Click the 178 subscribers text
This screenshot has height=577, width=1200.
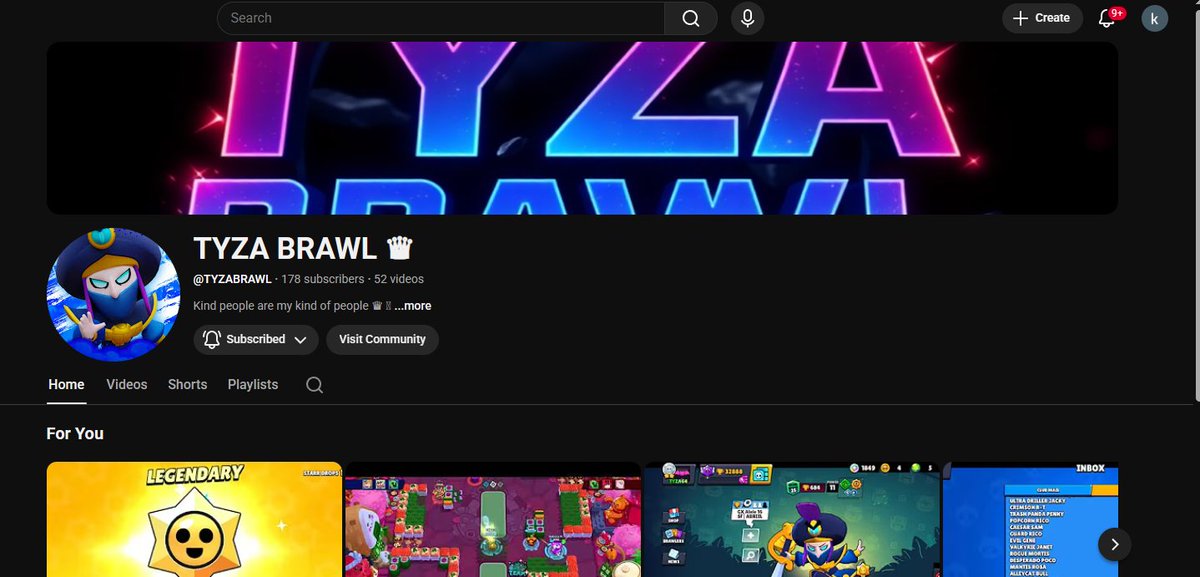323,279
